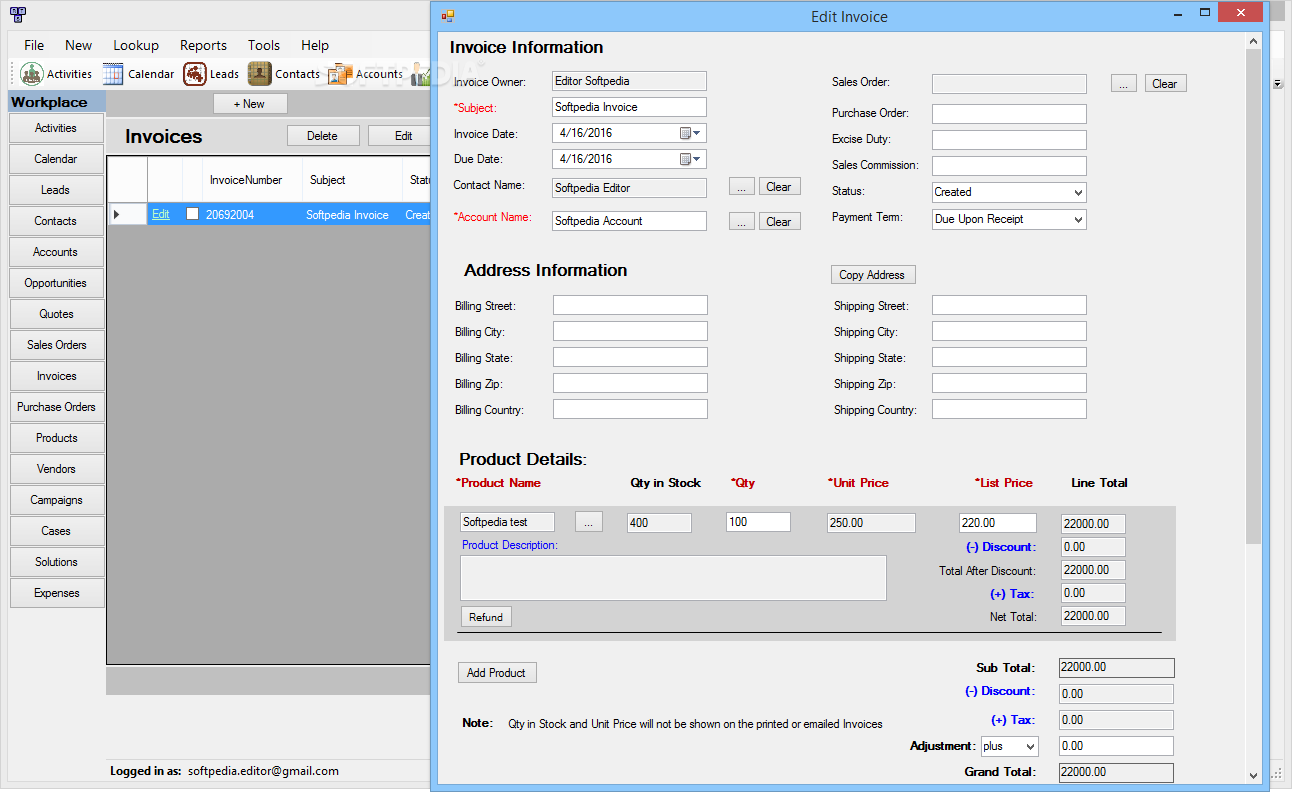Viewport: 1292px width, 792px height.
Task: Open the Due Date calendar picker
Action: coord(691,159)
